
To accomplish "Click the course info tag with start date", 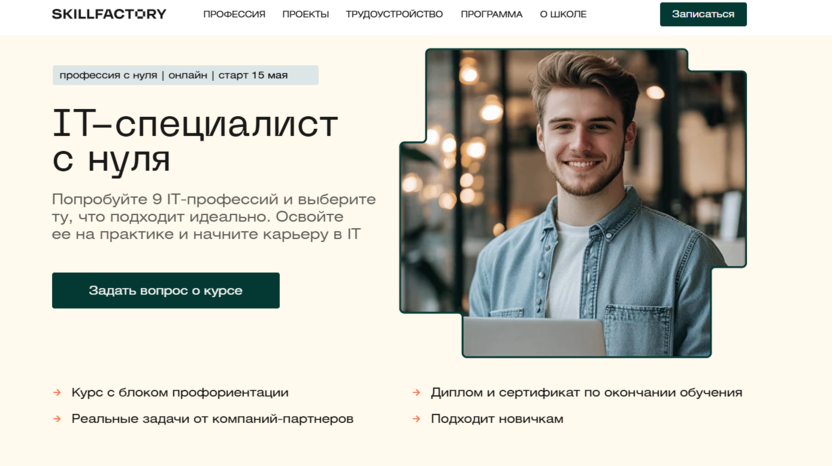I will click(185, 75).
